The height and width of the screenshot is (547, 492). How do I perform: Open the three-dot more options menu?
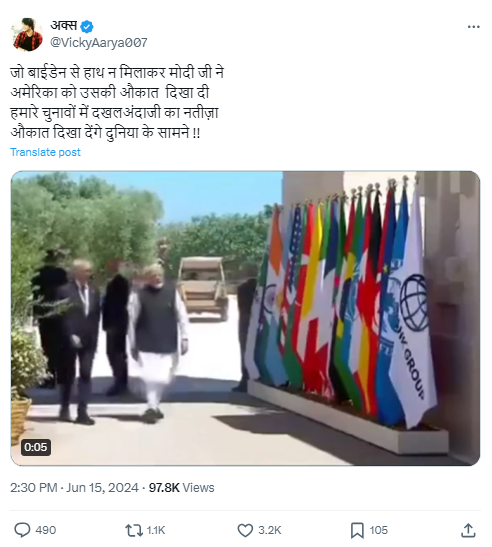(x=474, y=27)
